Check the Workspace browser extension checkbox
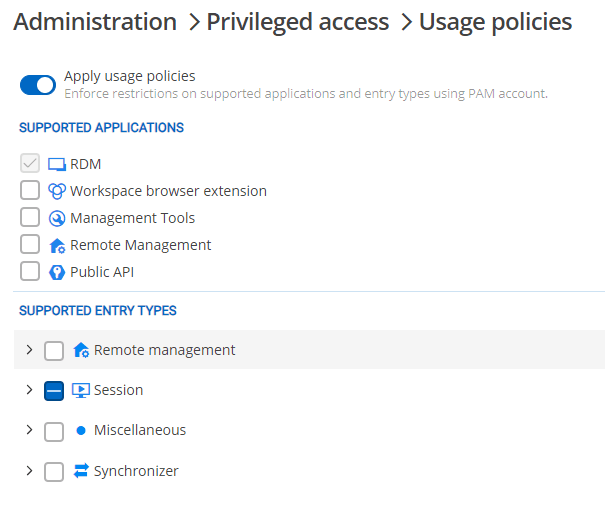The image size is (605, 506). [x=30, y=191]
